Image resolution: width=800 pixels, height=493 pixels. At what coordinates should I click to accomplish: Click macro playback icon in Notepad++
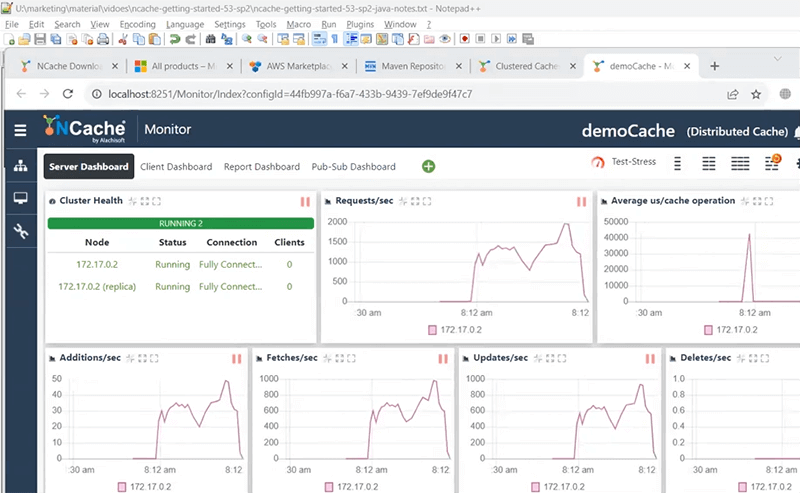(496, 39)
